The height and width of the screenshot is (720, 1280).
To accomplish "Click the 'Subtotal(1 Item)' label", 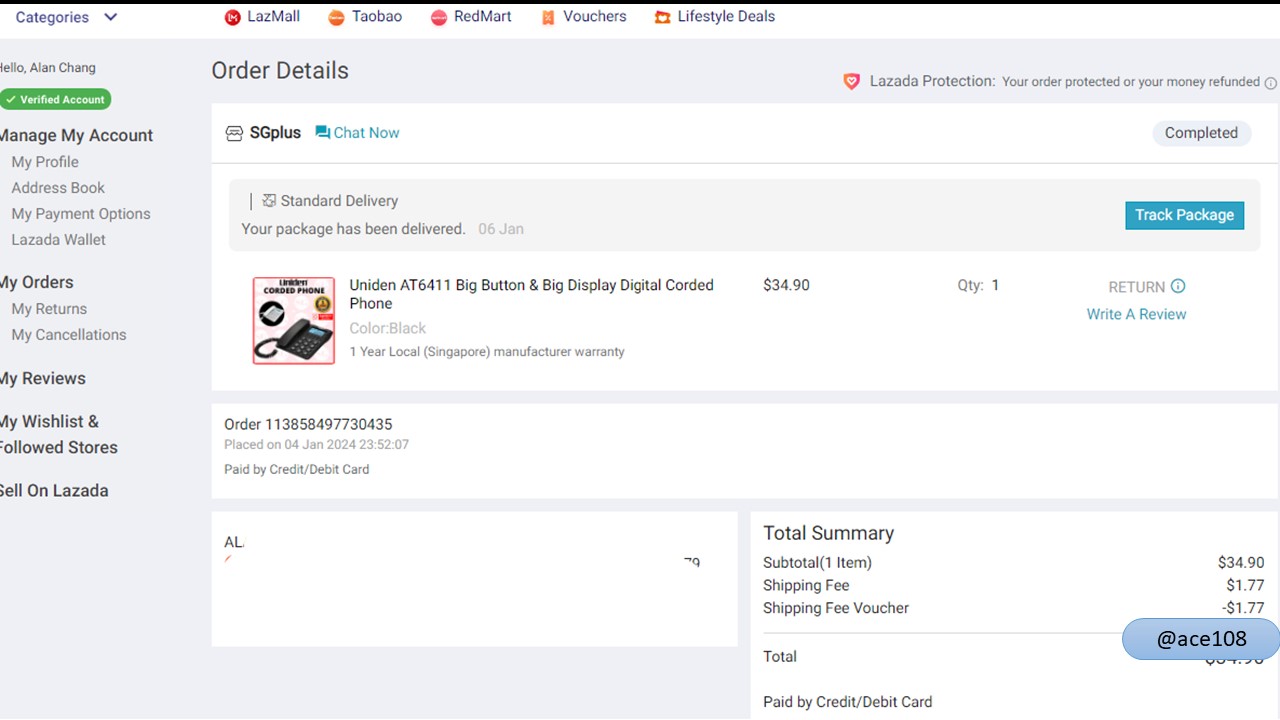I will click(x=817, y=563).
